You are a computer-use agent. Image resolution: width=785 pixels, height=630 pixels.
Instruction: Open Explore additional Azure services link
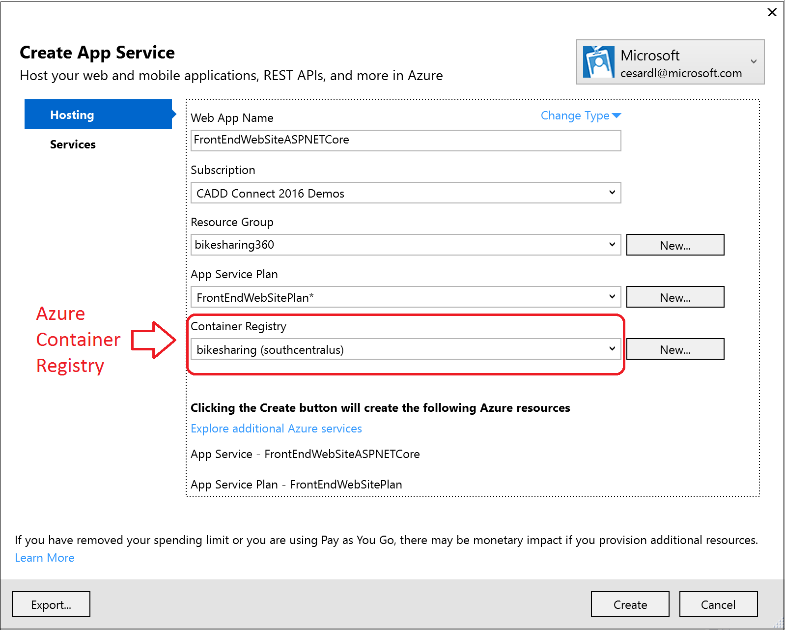coord(276,429)
